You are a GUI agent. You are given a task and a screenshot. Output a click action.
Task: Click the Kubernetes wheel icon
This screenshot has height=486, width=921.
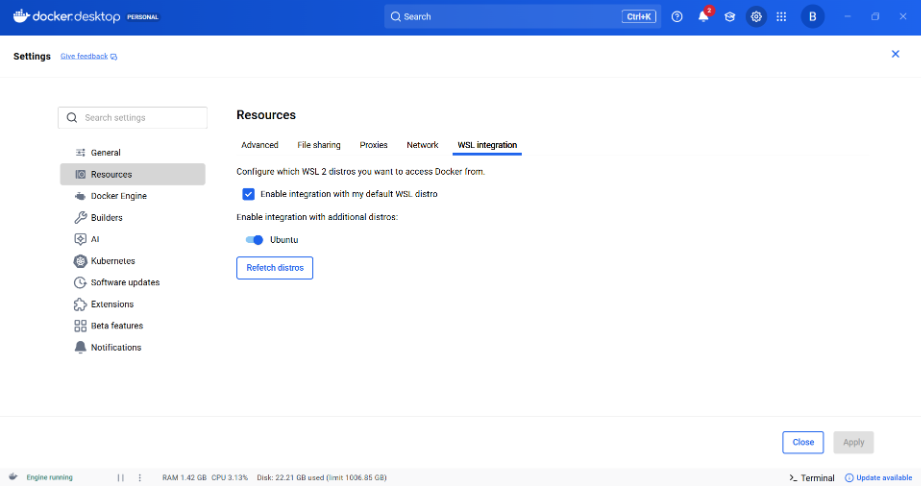[80, 261]
